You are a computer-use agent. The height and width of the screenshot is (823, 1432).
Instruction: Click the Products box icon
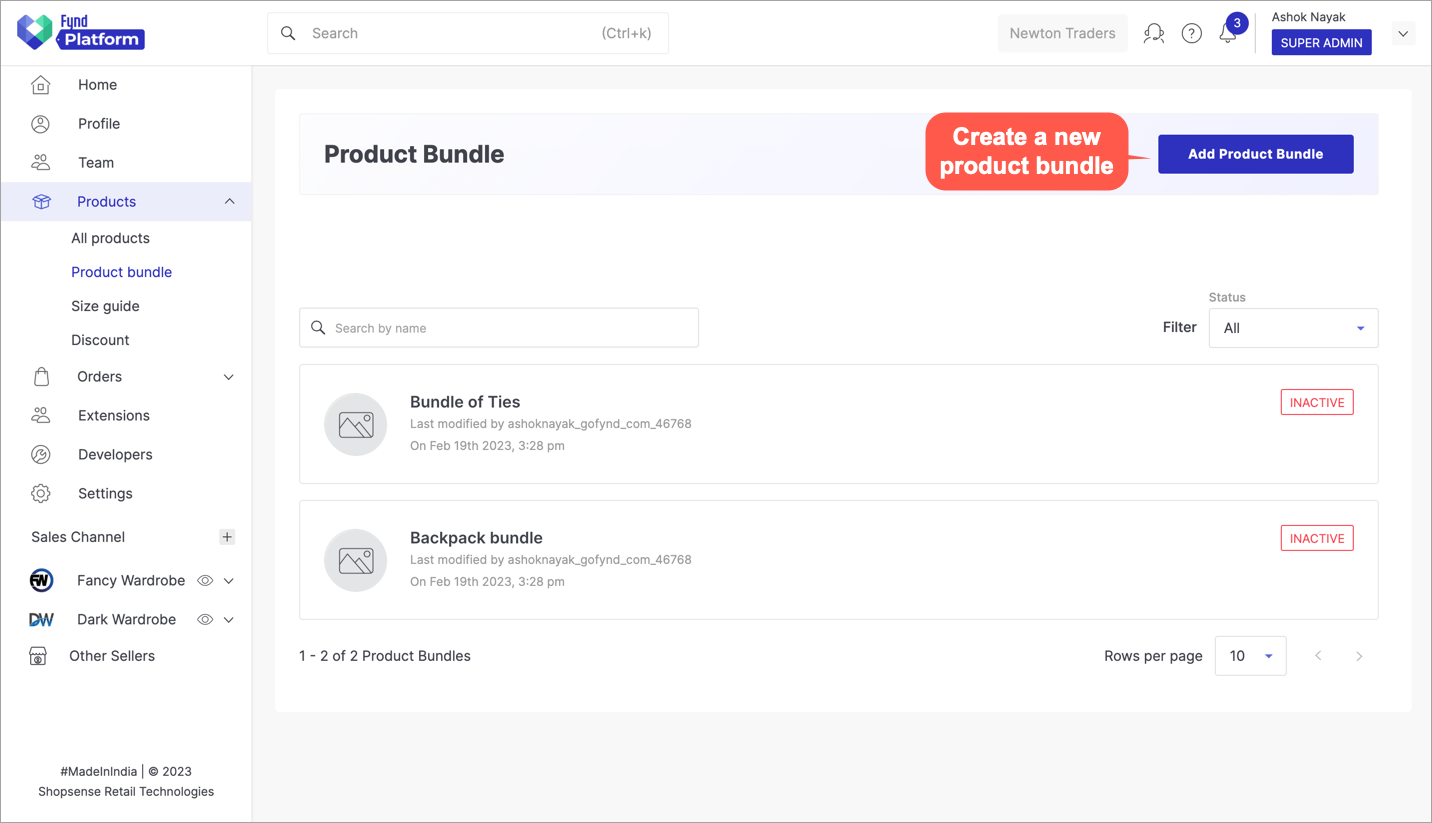click(41, 202)
